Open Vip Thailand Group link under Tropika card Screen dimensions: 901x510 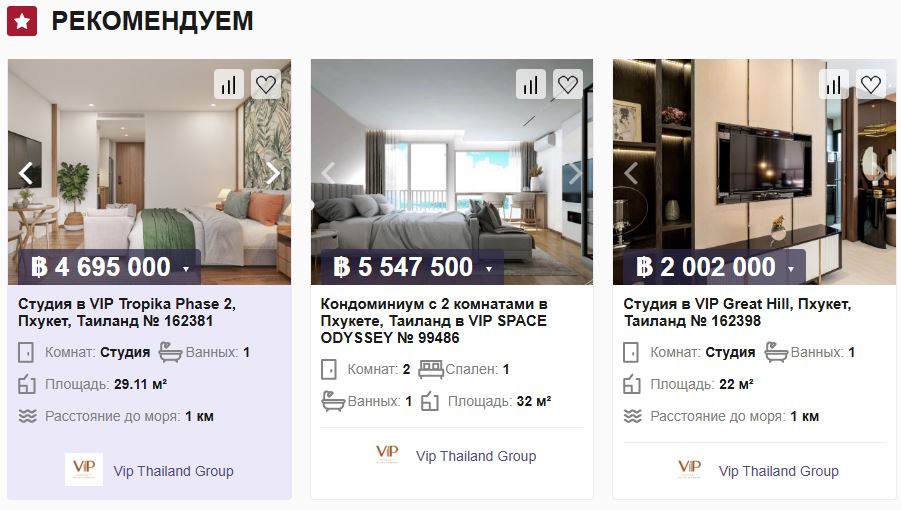click(x=174, y=471)
